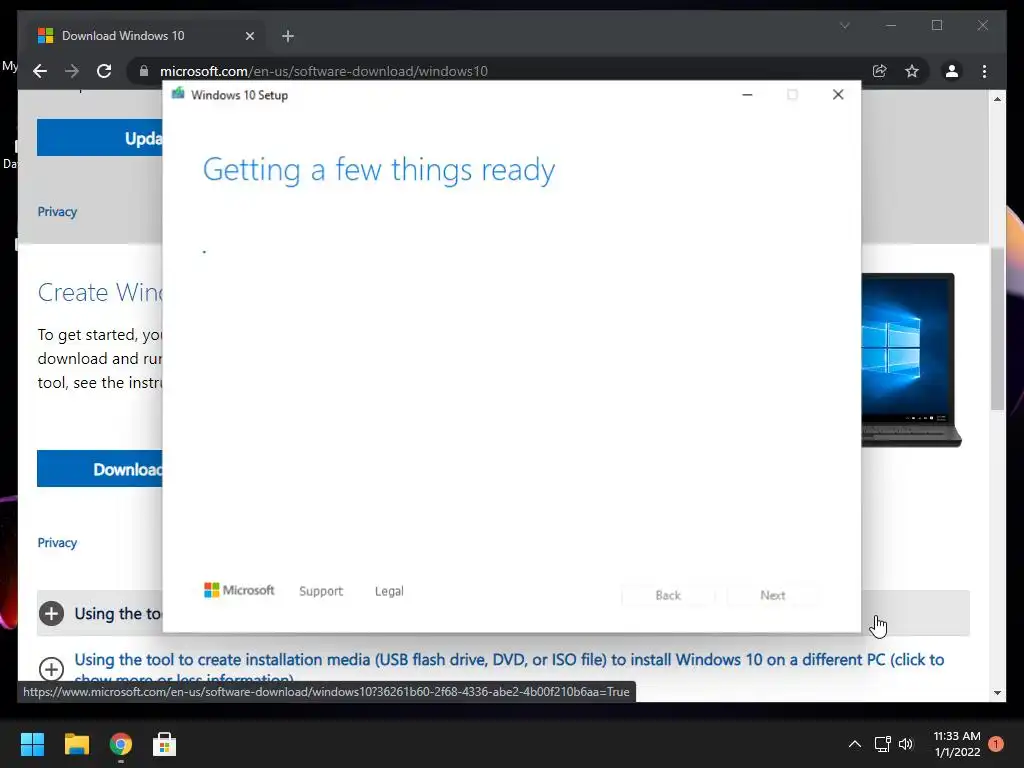Click the Update now blue button
The image size is (1024, 768).
(99, 138)
